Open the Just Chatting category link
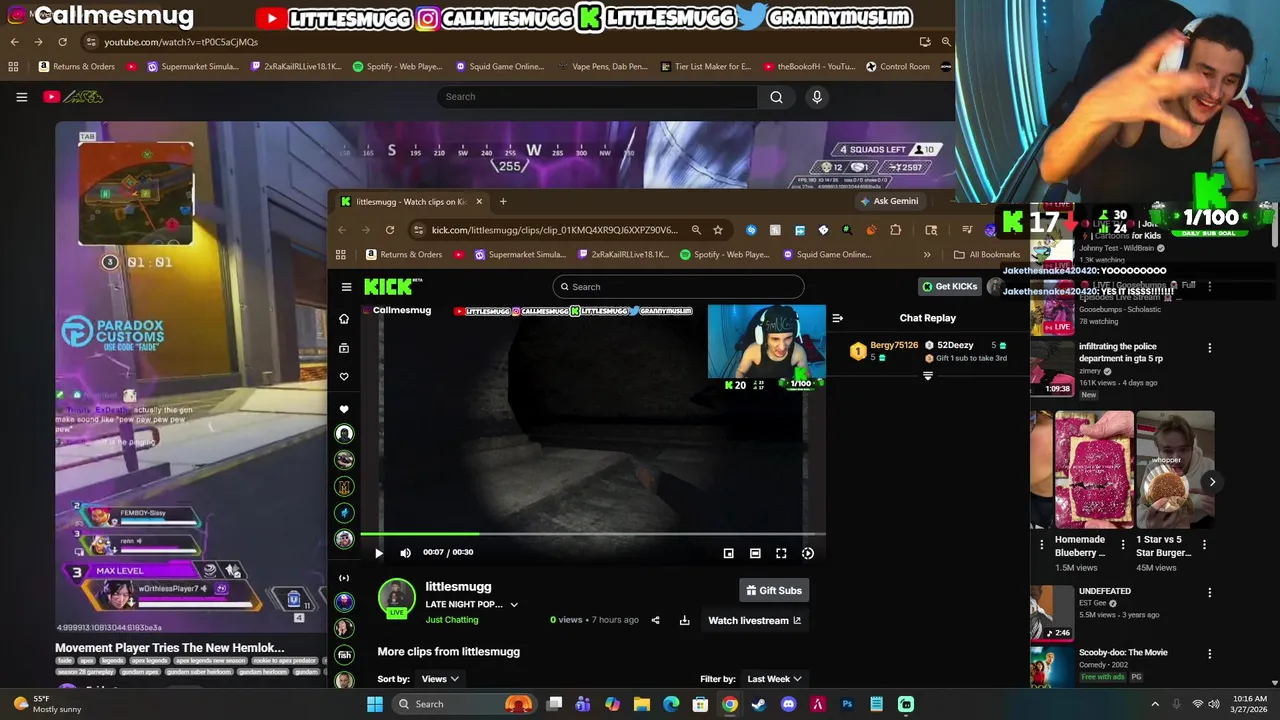The height and width of the screenshot is (720, 1280). (452, 620)
